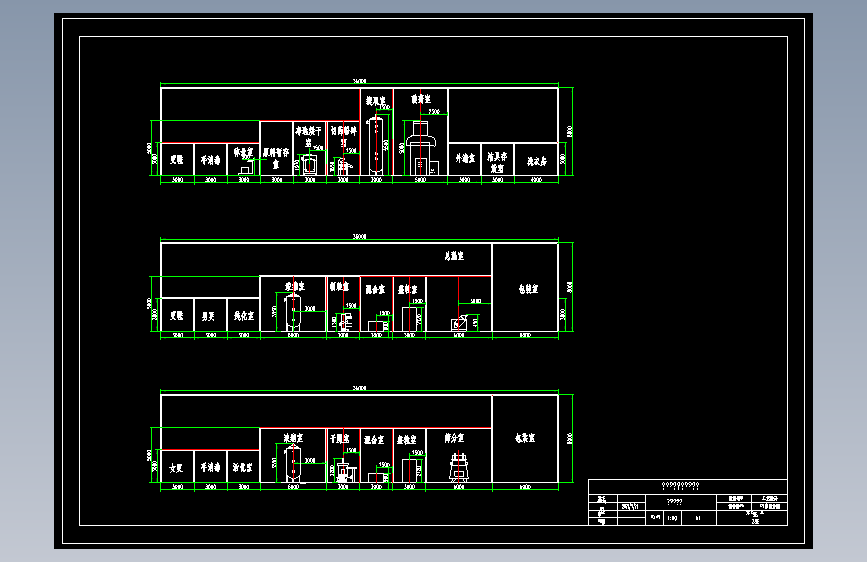The height and width of the screenshot is (562, 867).
Task: Click the 筛分室 room label
Action: [454, 438]
